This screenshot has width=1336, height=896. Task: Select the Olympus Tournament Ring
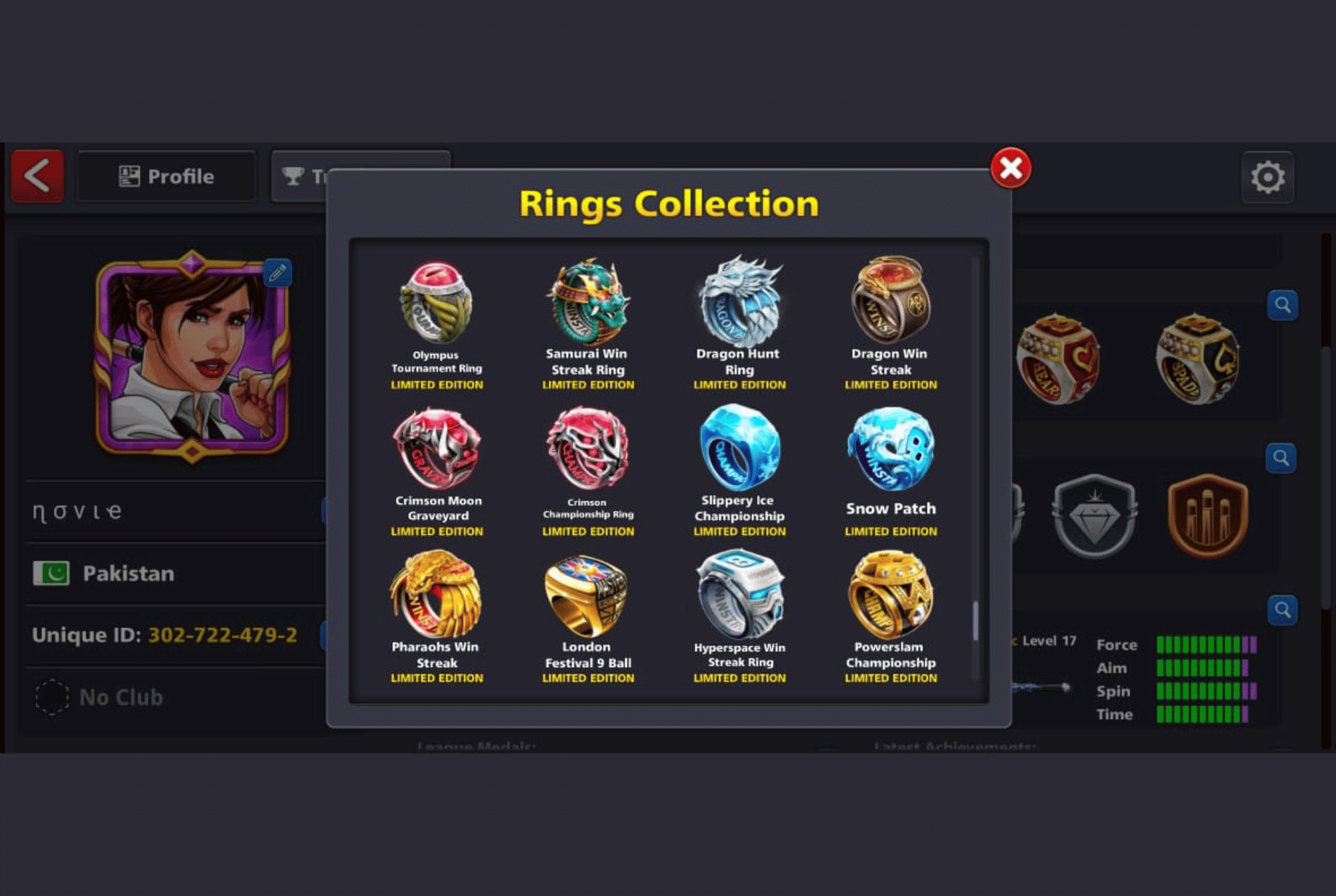(436, 325)
